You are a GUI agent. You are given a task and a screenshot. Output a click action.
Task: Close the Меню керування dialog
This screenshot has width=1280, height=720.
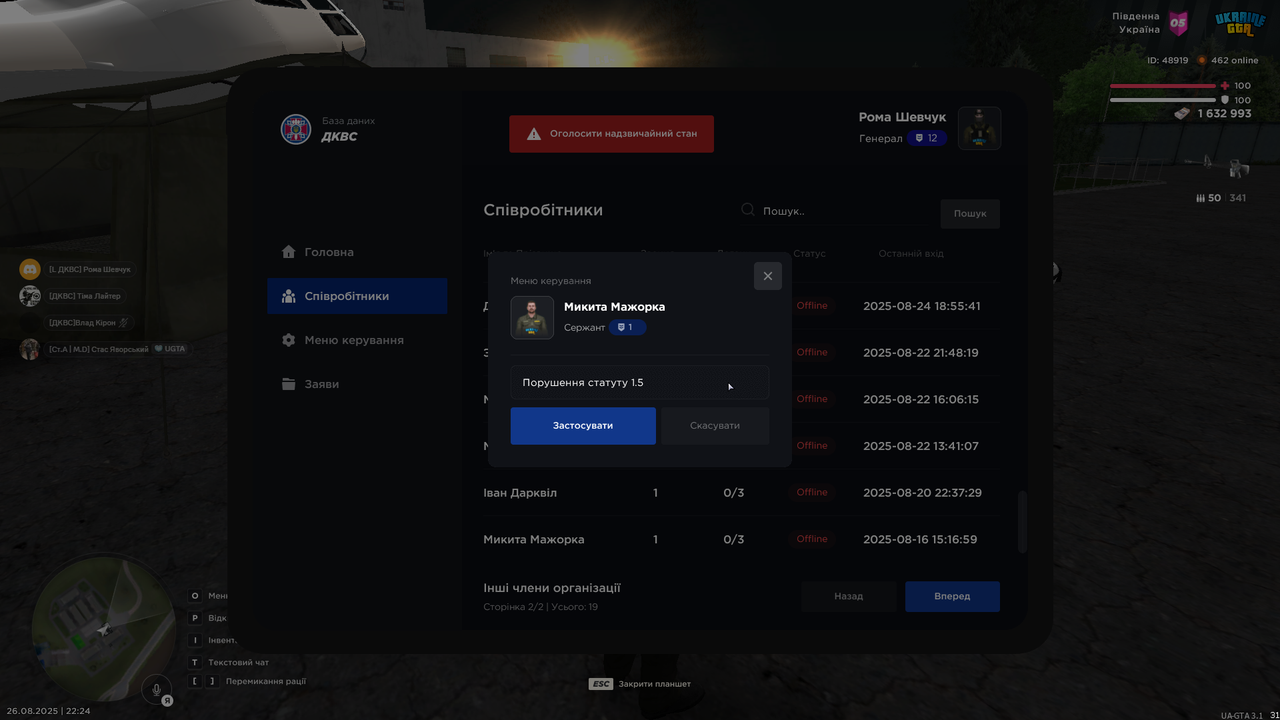768,276
